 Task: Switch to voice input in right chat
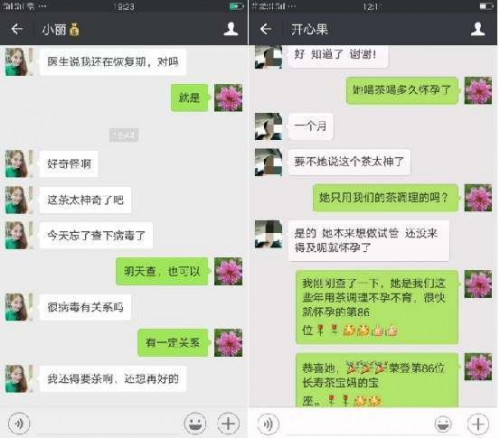(268, 424)
